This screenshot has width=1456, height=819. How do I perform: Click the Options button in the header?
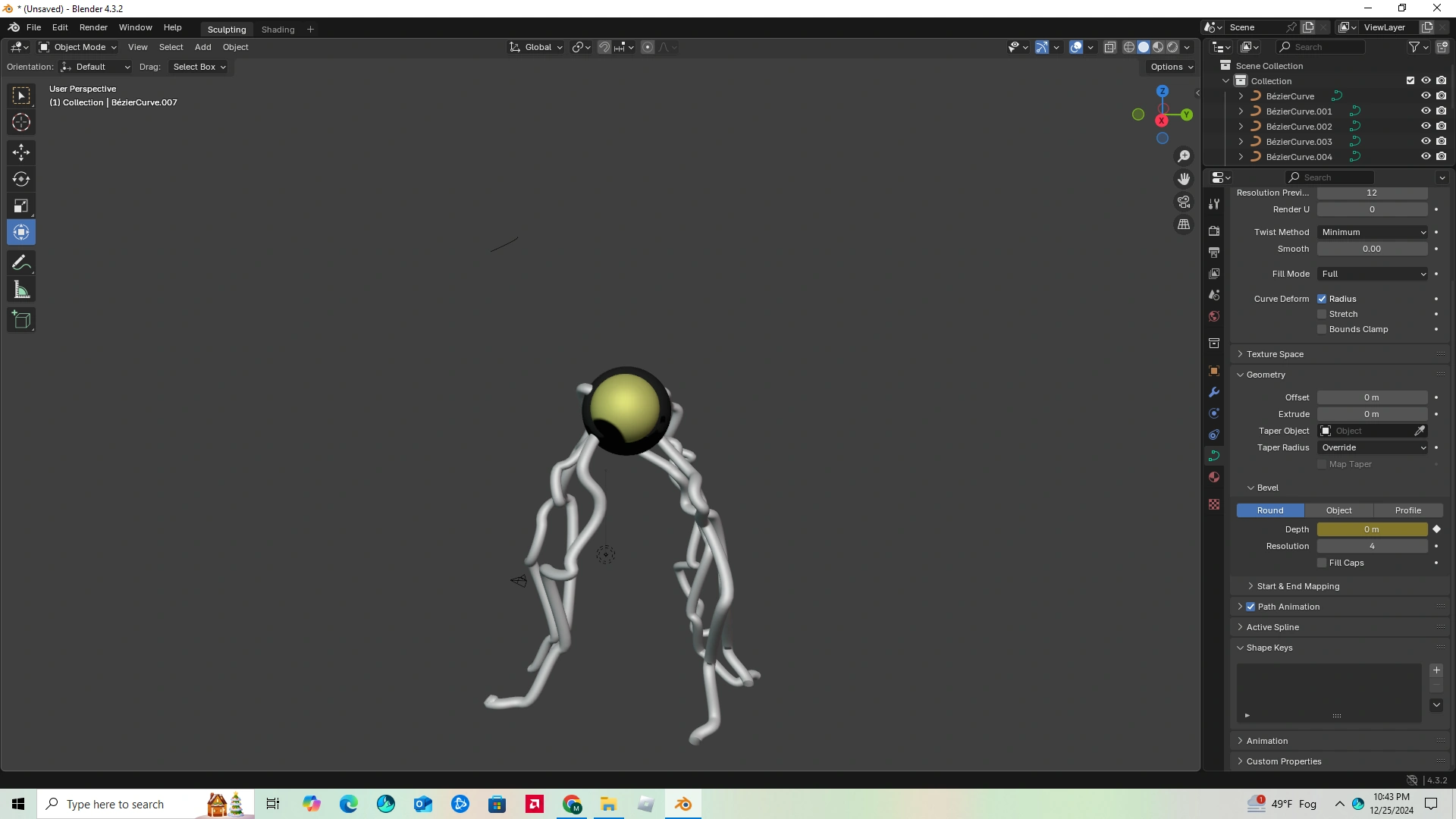(x=1170, y=67)
